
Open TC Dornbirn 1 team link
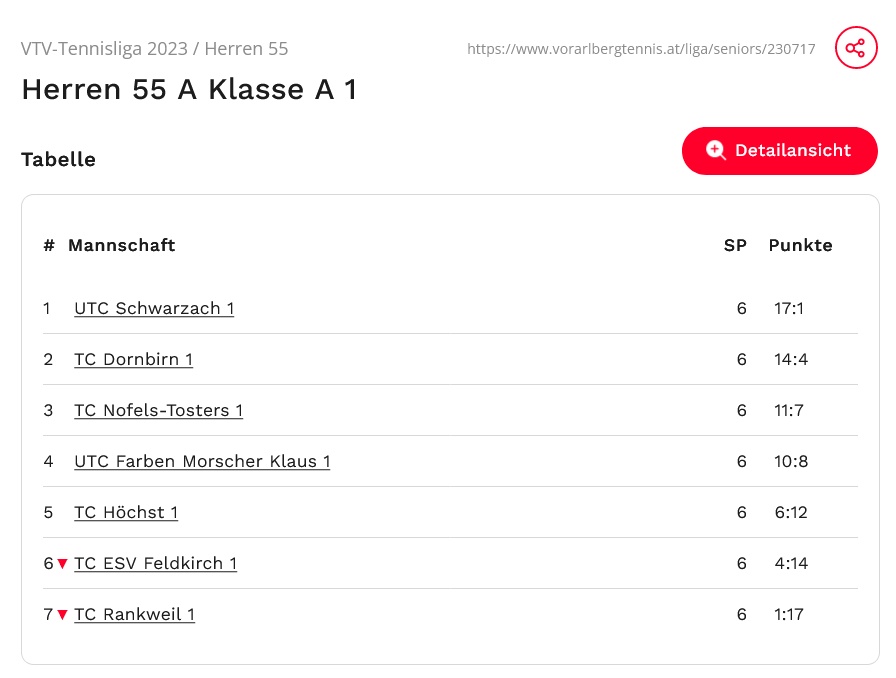coord(133,359)
